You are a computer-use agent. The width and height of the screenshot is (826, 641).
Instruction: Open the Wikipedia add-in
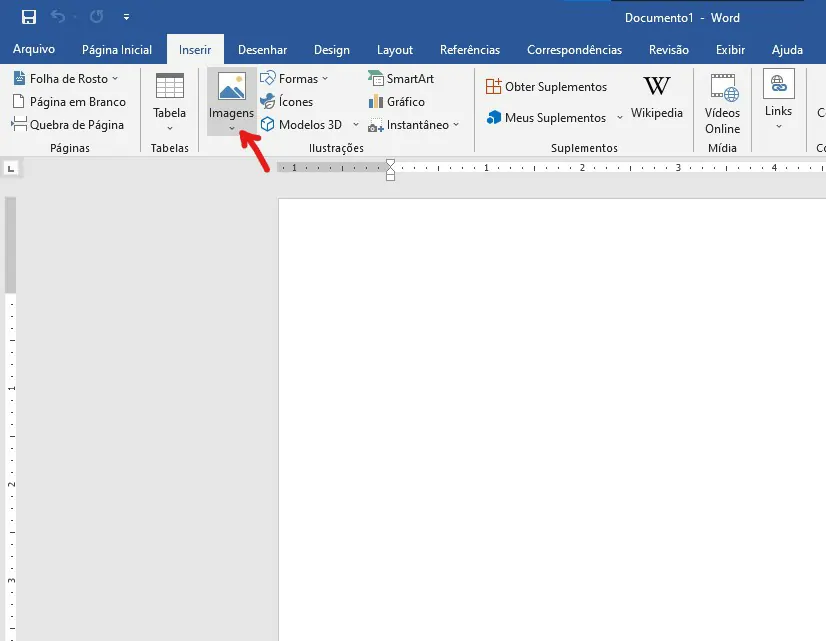[x=656, y=97]
